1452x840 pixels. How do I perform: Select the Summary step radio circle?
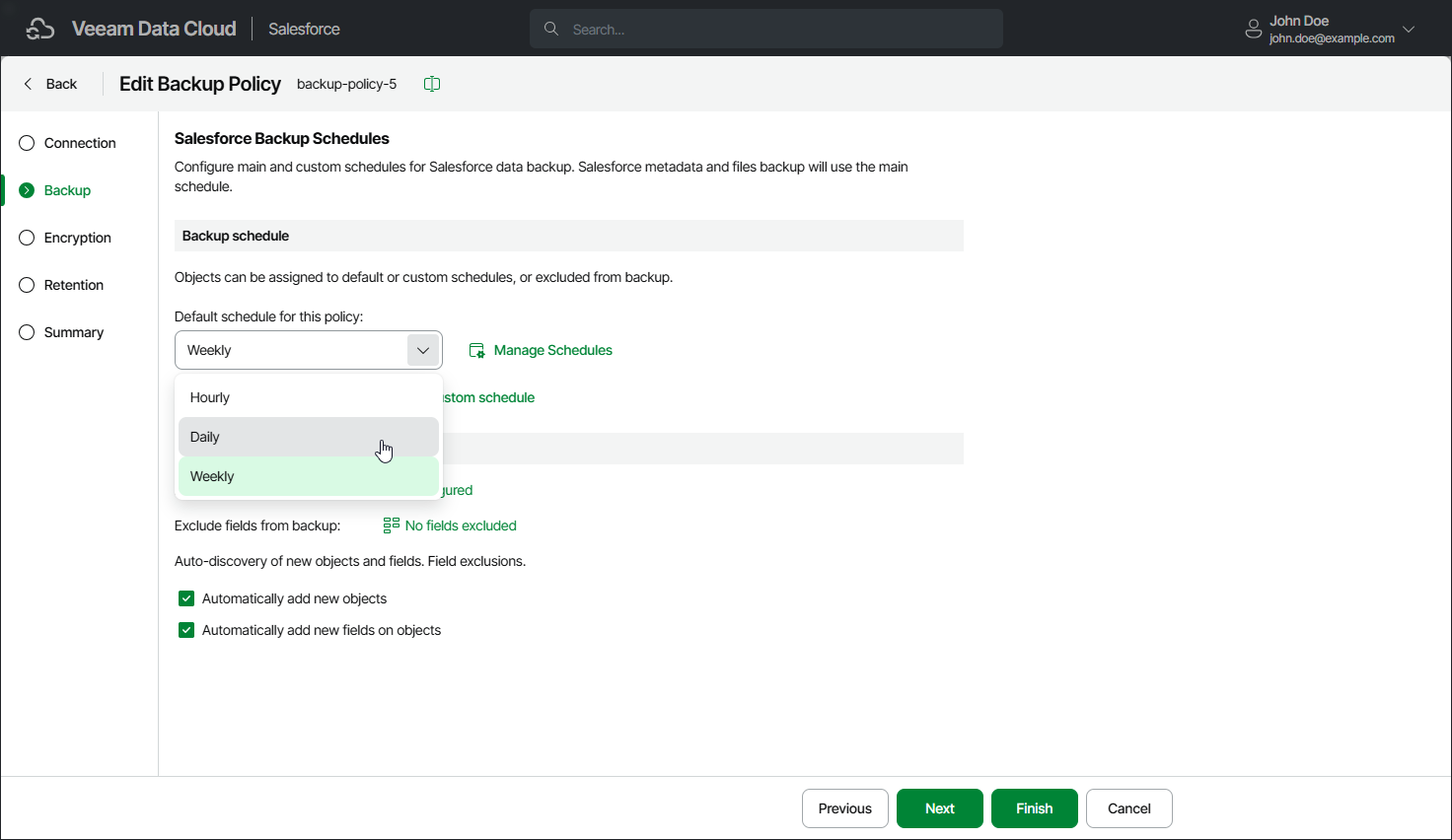[x=27, y=332]
